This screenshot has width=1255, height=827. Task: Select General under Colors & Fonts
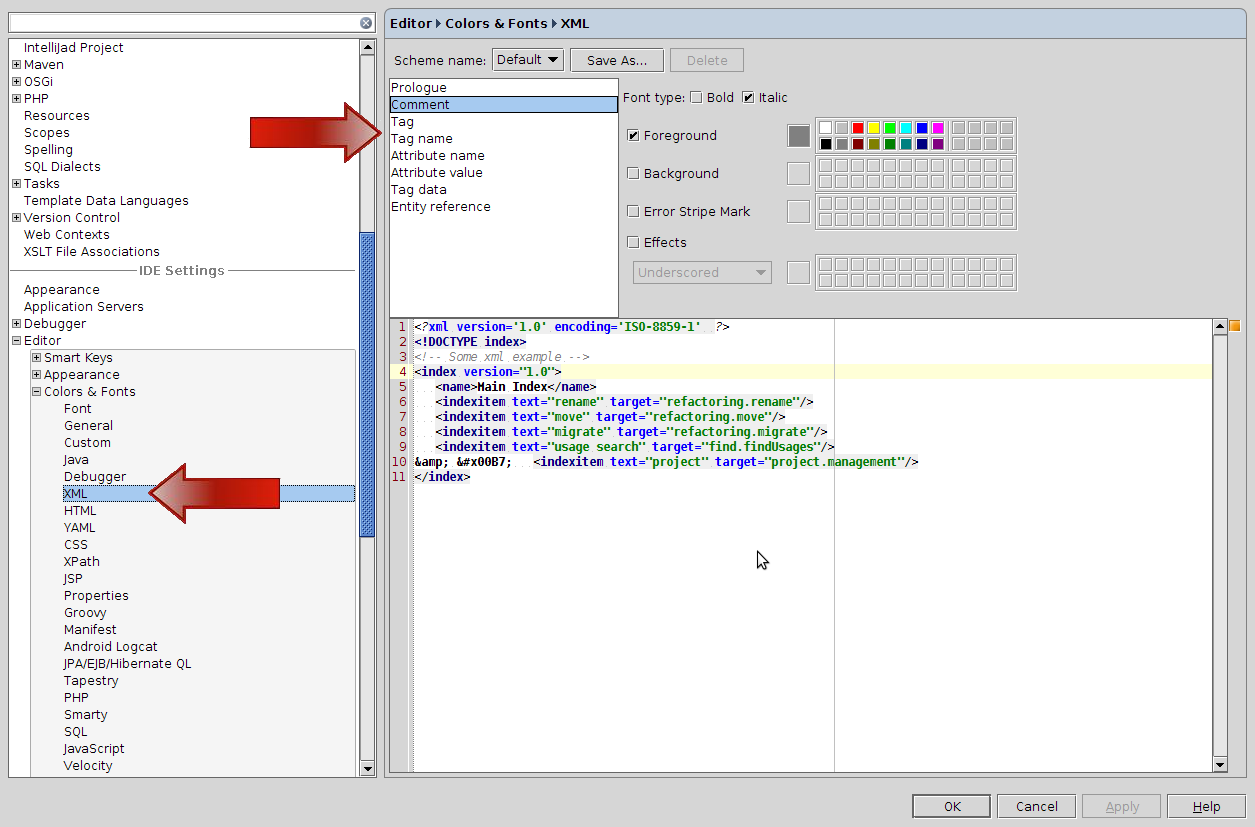point(88,426)
